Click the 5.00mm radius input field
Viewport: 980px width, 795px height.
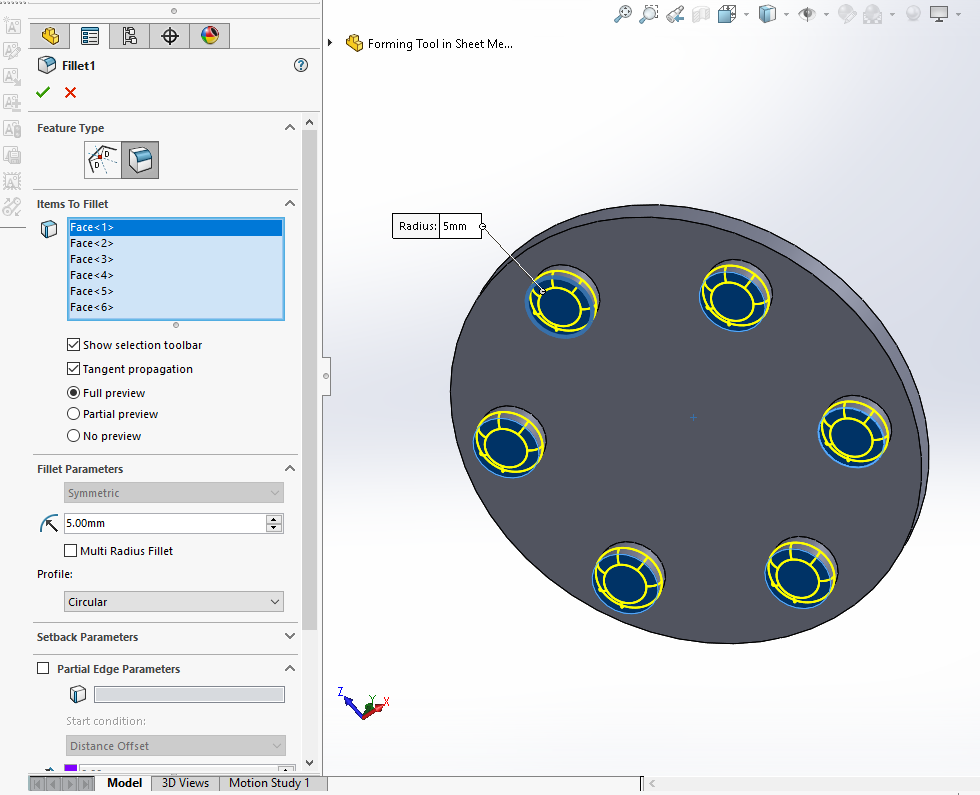163,523
